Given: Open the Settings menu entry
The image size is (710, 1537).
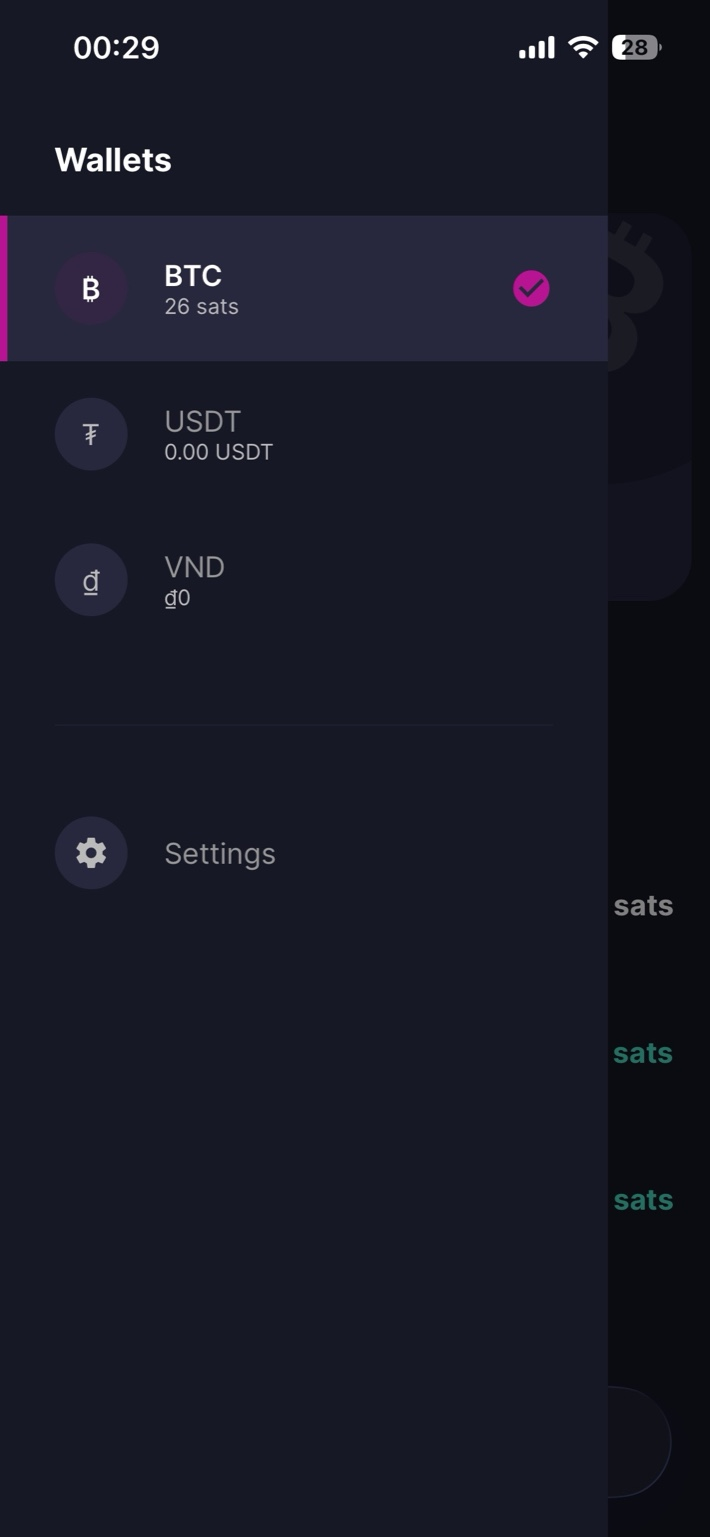Looking at the screenshot, I should click(219, 854).
